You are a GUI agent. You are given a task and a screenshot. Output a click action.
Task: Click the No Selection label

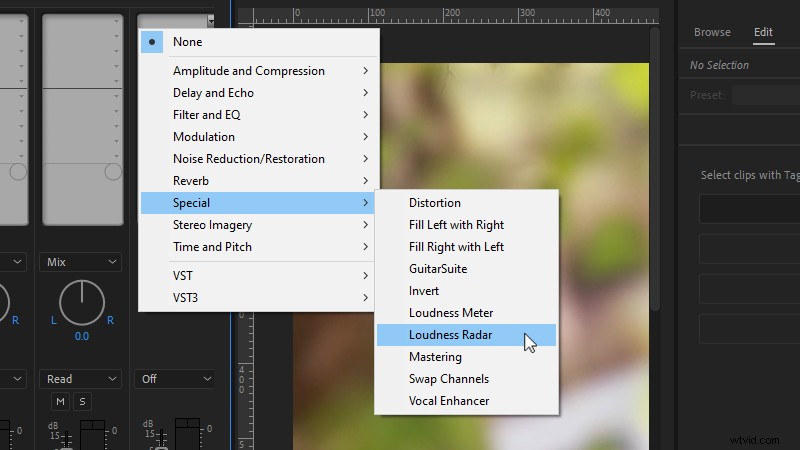point(719,65)
